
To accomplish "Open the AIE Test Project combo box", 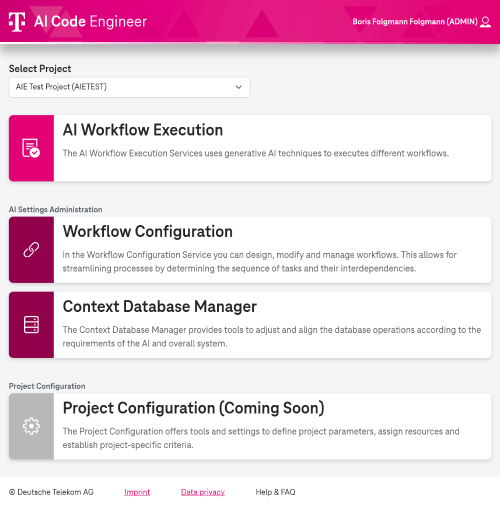I will 129,87.
